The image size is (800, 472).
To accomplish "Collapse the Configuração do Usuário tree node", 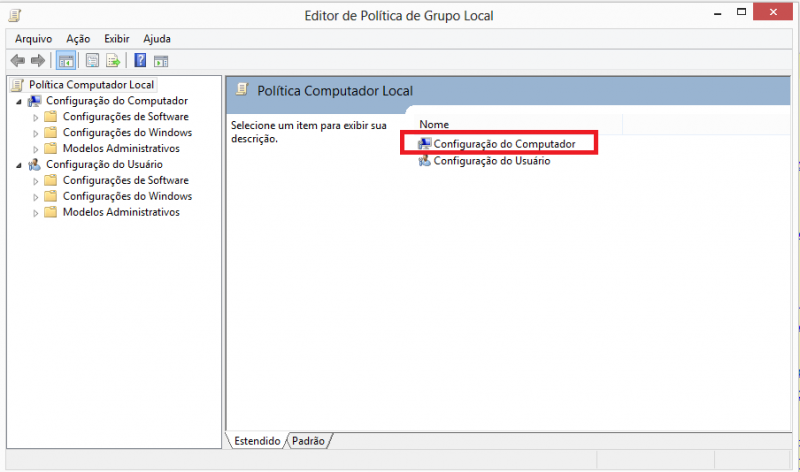I will click(x=19, y=165).
